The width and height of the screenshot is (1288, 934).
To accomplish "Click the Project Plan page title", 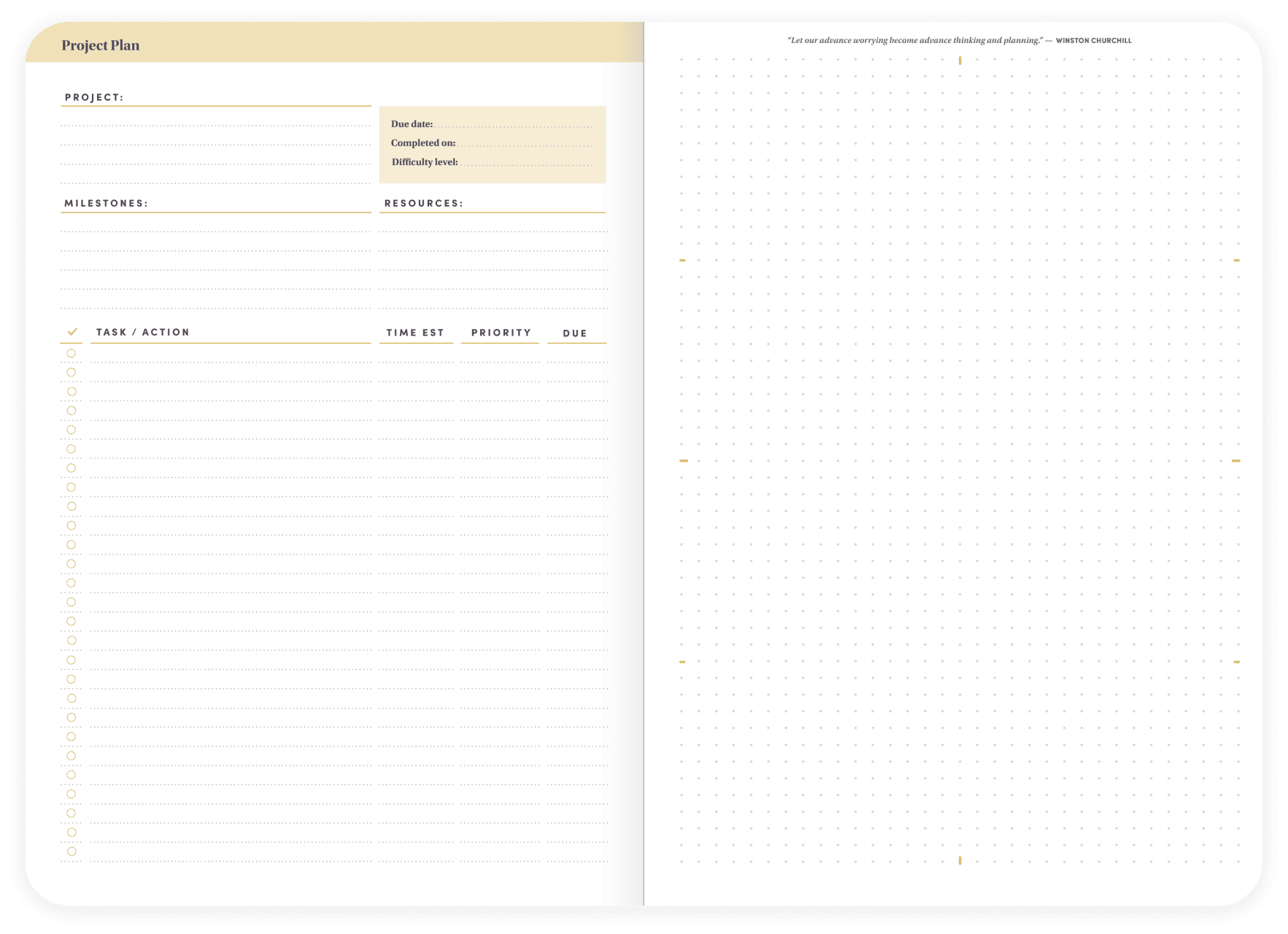I will 101,45.
